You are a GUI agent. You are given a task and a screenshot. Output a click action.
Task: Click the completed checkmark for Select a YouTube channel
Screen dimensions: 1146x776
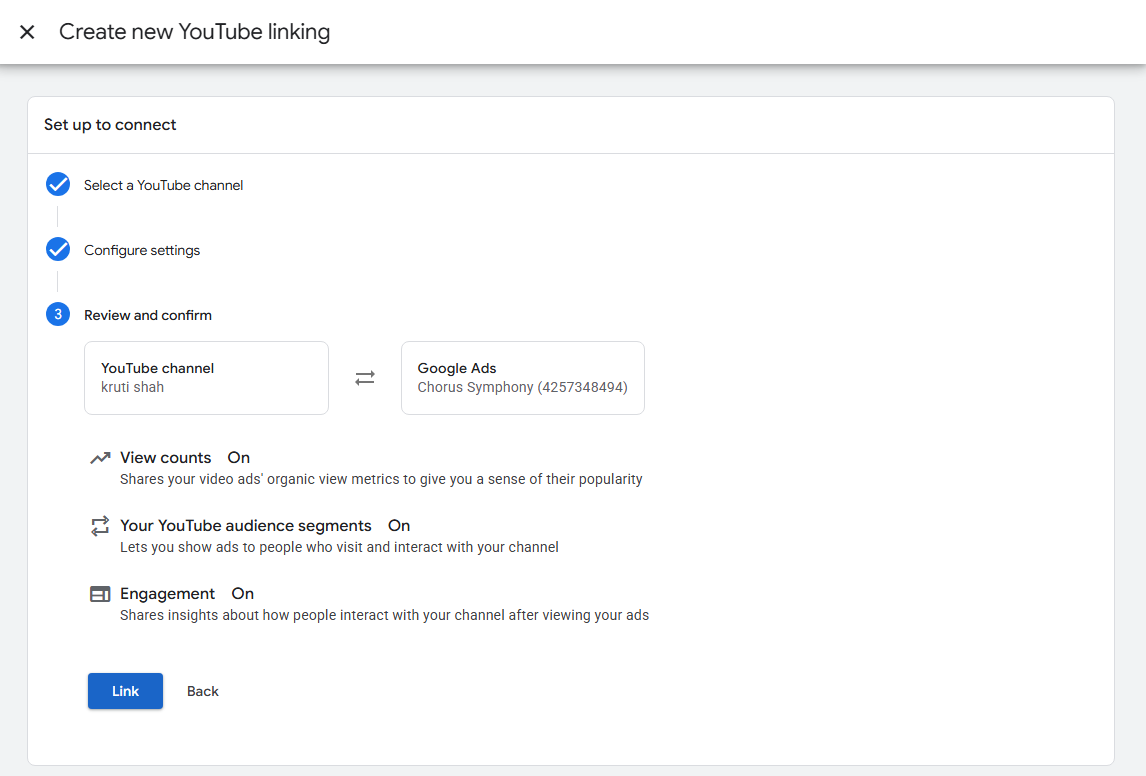click(57, 184)
